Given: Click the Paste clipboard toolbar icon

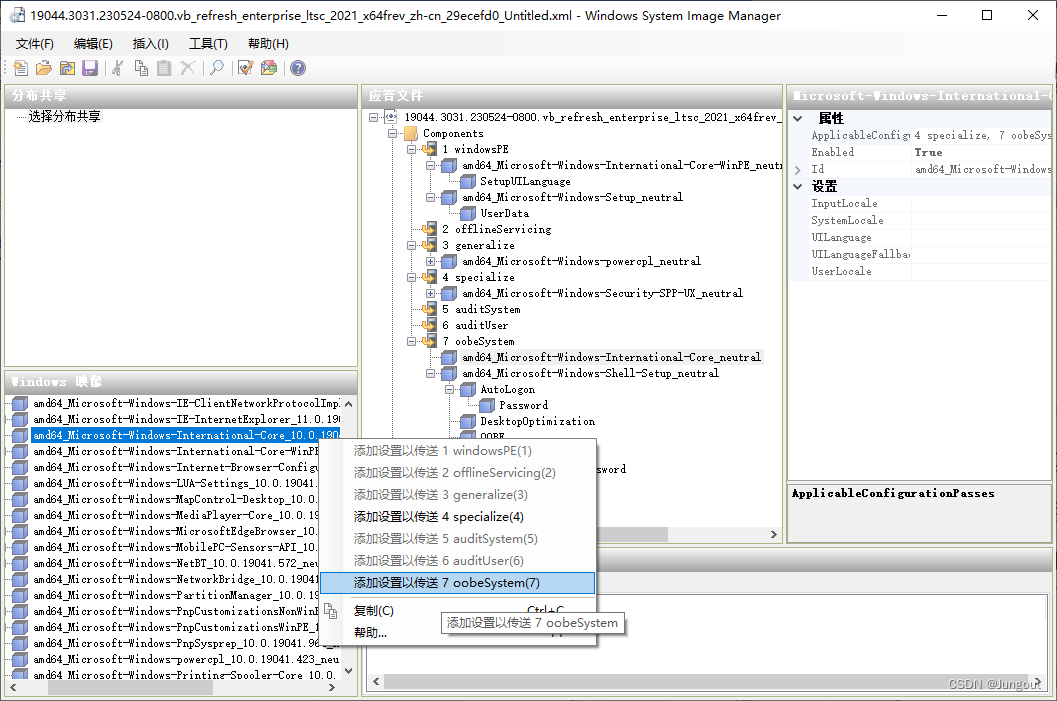Looking at the screenshot, I should 164,68.
